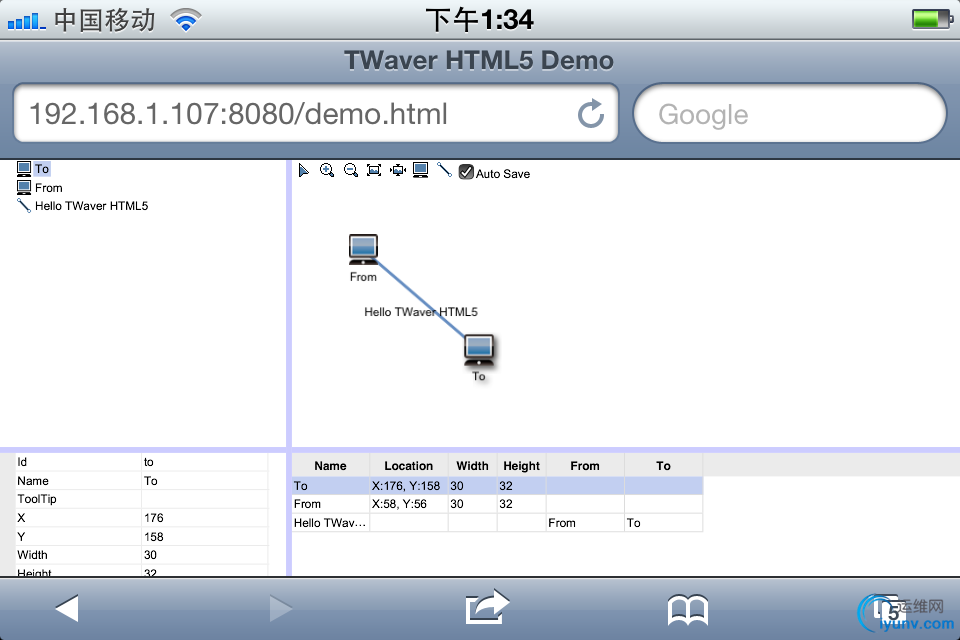Viewport: 960px width, 640px height.
Task: Click the Y property value 158
Action: click(x=204, y=537)
